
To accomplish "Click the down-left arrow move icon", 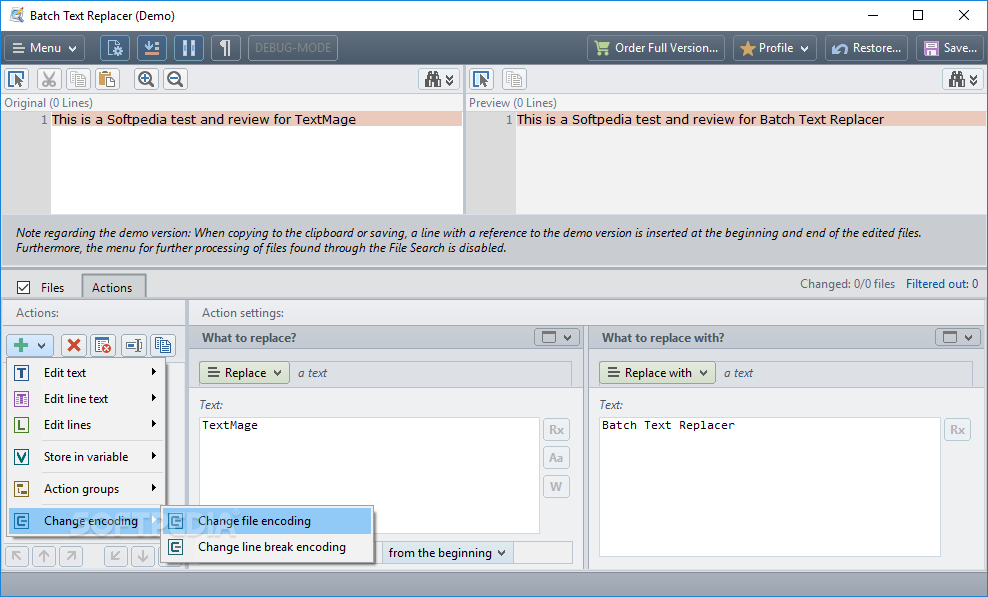I will 116,556.
